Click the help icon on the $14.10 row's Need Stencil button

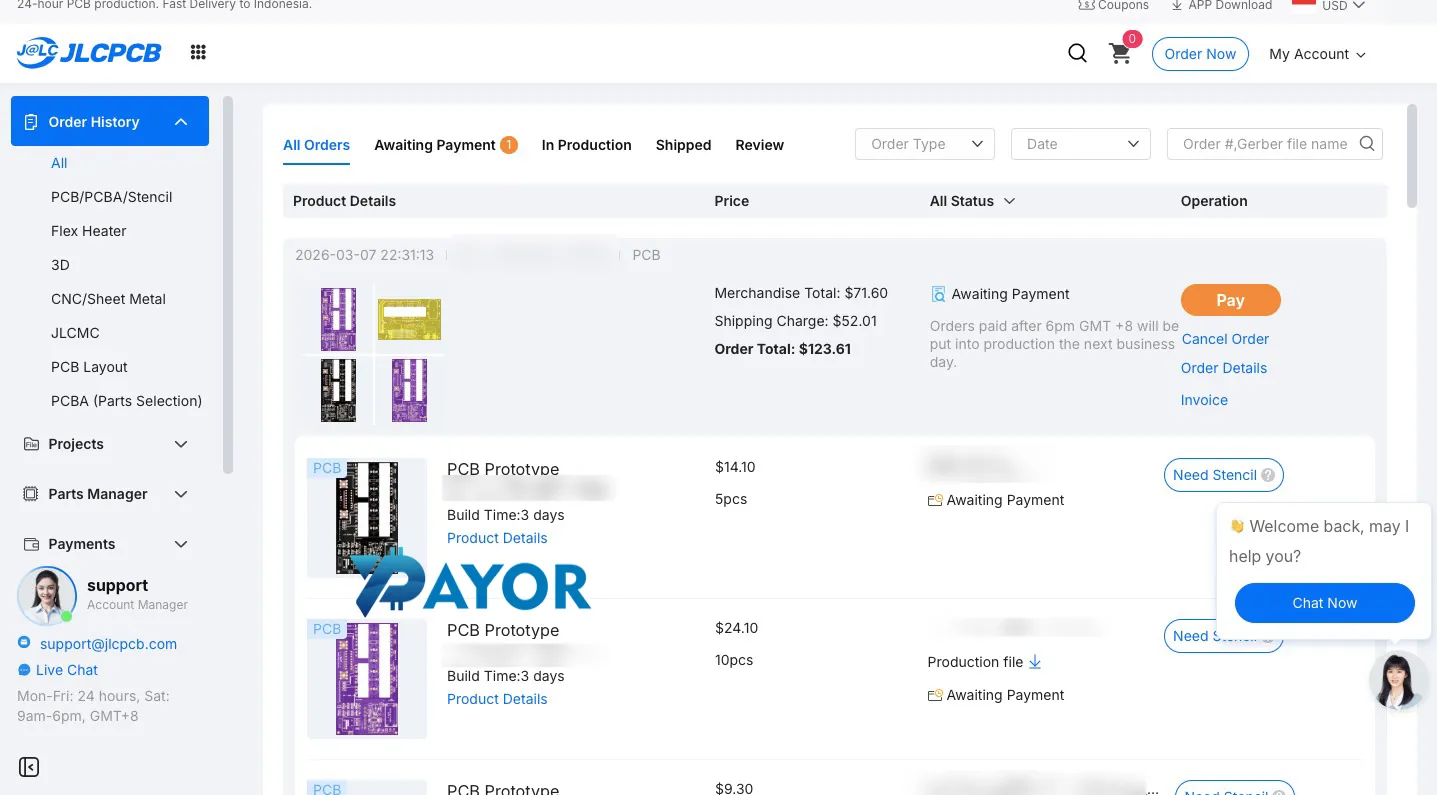1268,475
